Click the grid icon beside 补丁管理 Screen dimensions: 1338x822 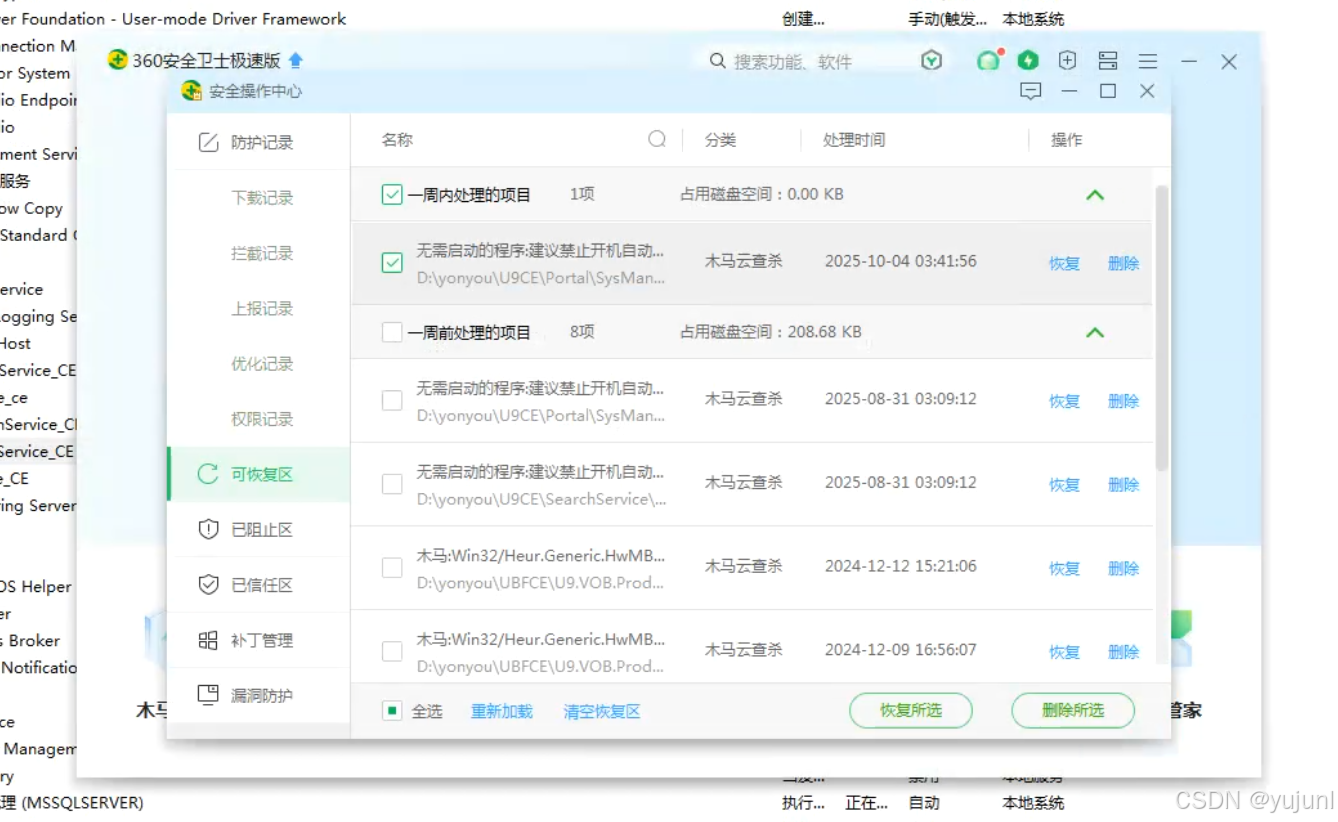[208, 640]
